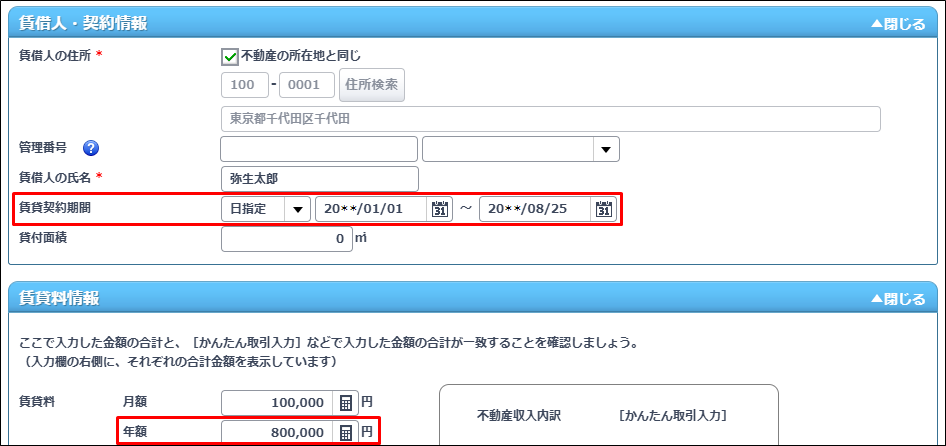
Task: Click the second postal code field showing 0001
Action: click(306, 85)
